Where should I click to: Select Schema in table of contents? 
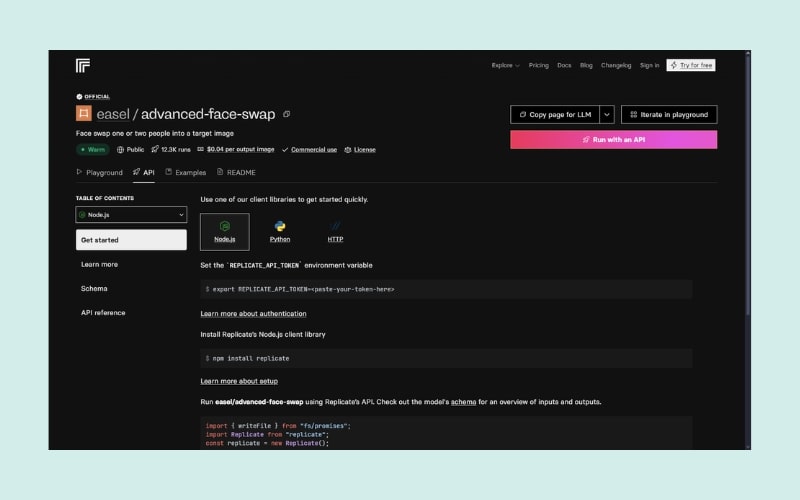coord(94,288)
